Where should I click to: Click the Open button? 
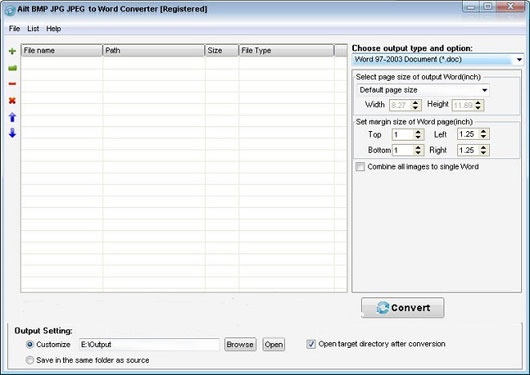(x=274, y=345)
